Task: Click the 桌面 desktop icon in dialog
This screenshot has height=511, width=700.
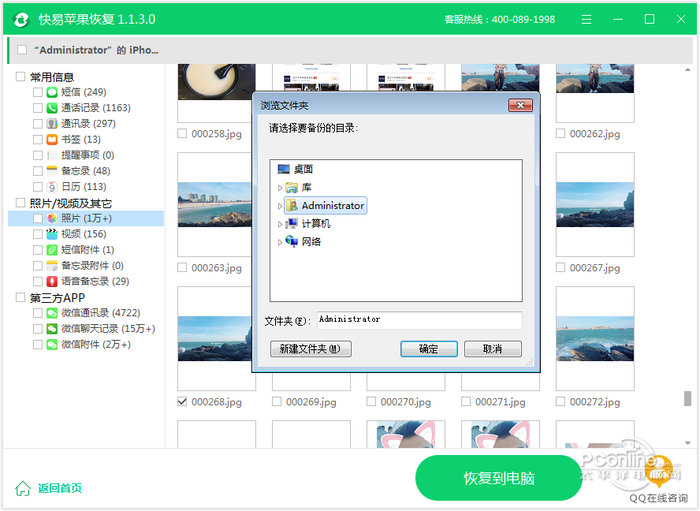Action: click(283, 169)
